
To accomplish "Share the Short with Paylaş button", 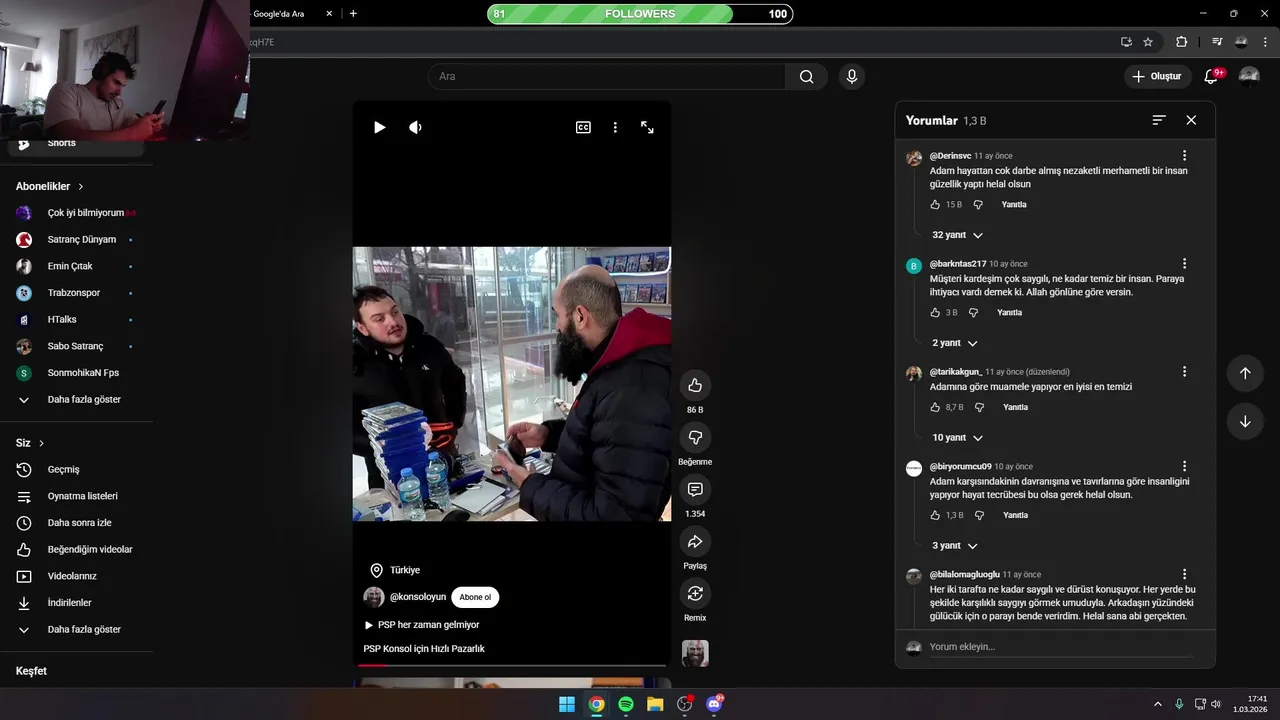I will click(x=695, y=541).
